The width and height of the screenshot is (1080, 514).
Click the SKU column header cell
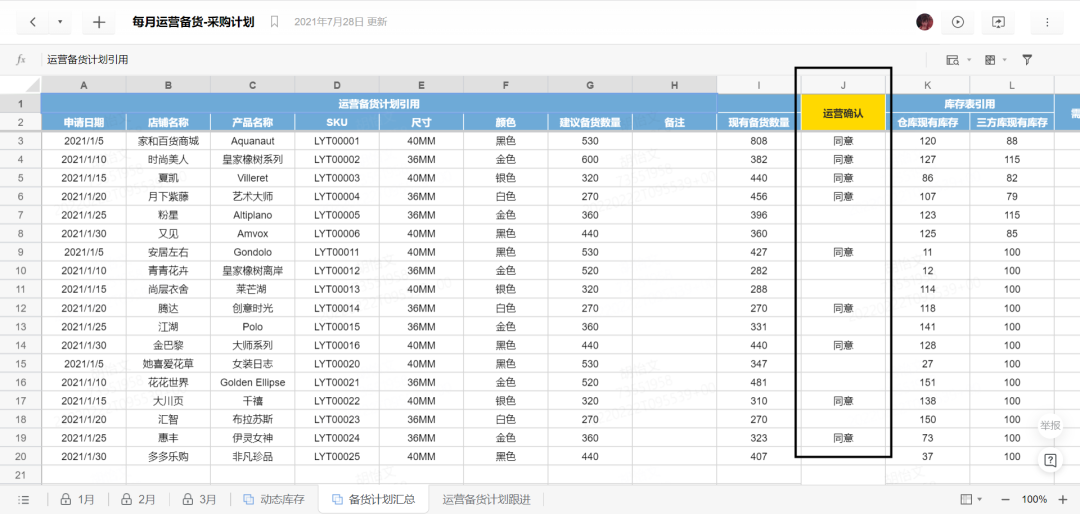tap(337, 123)
